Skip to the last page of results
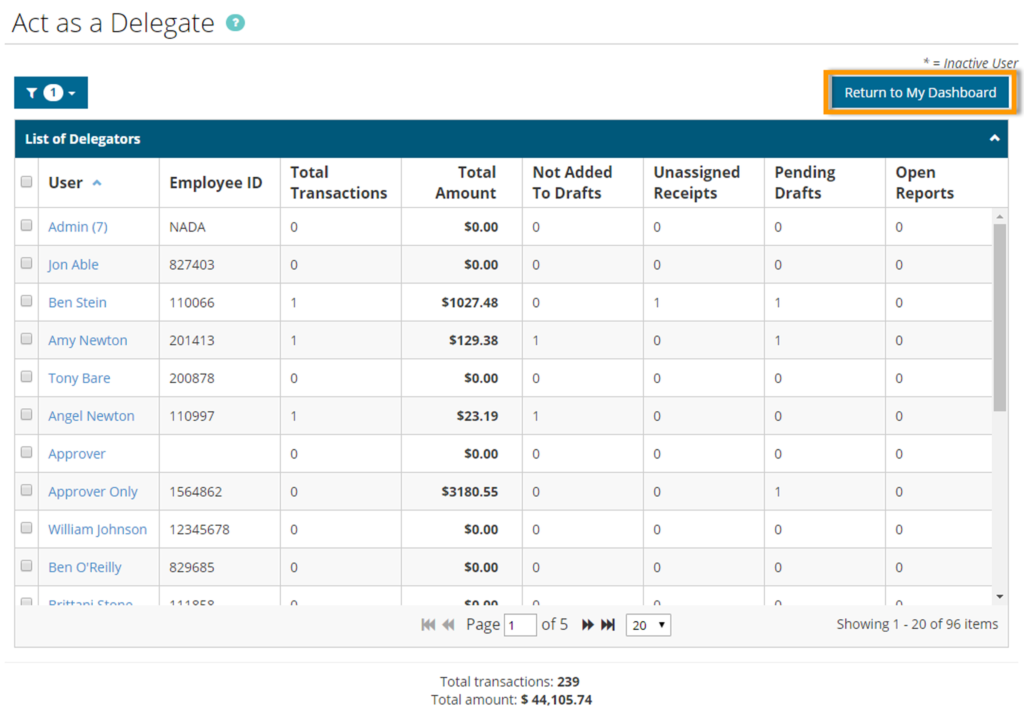 (x=609, y=624)
